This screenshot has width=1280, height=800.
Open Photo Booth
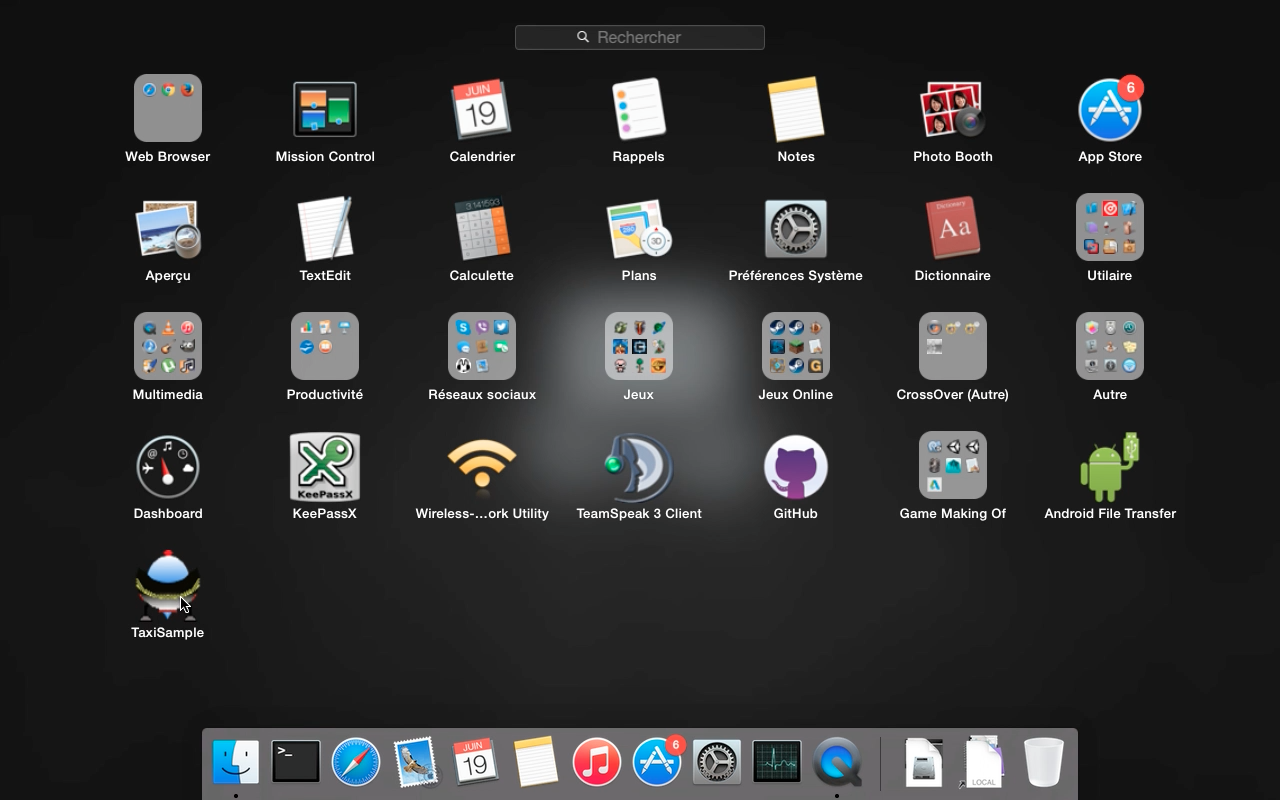point(952,109)
